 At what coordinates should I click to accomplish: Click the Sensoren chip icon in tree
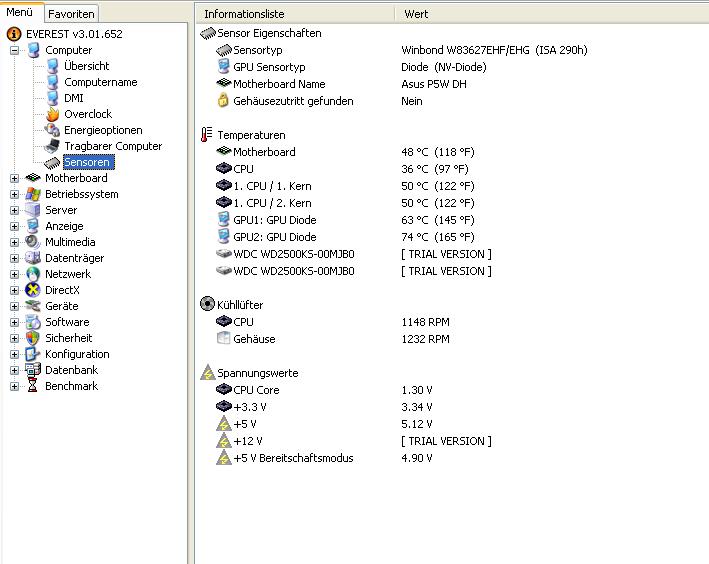[x=52, y=162]
